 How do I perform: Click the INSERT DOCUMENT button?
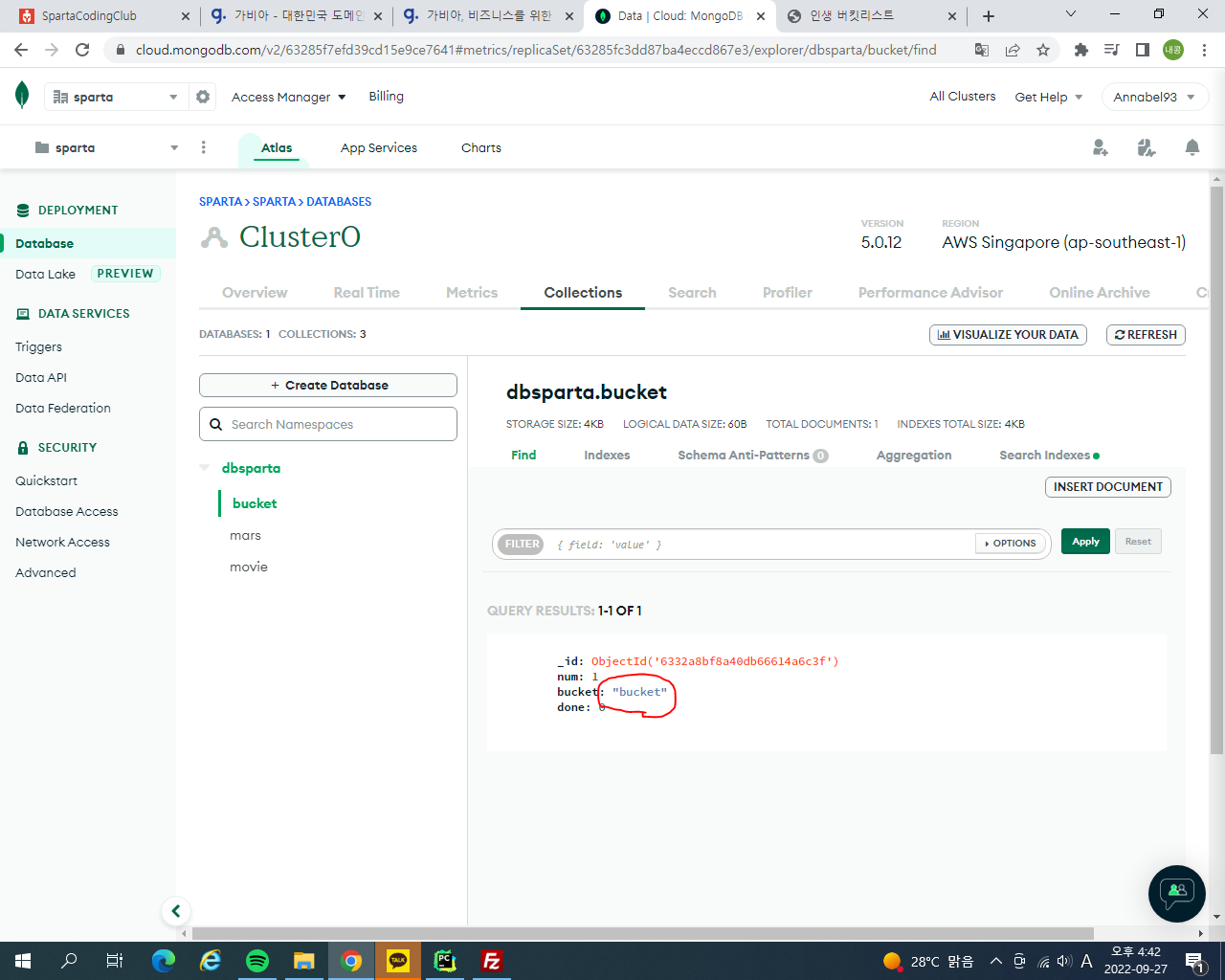pos(1108,487)
